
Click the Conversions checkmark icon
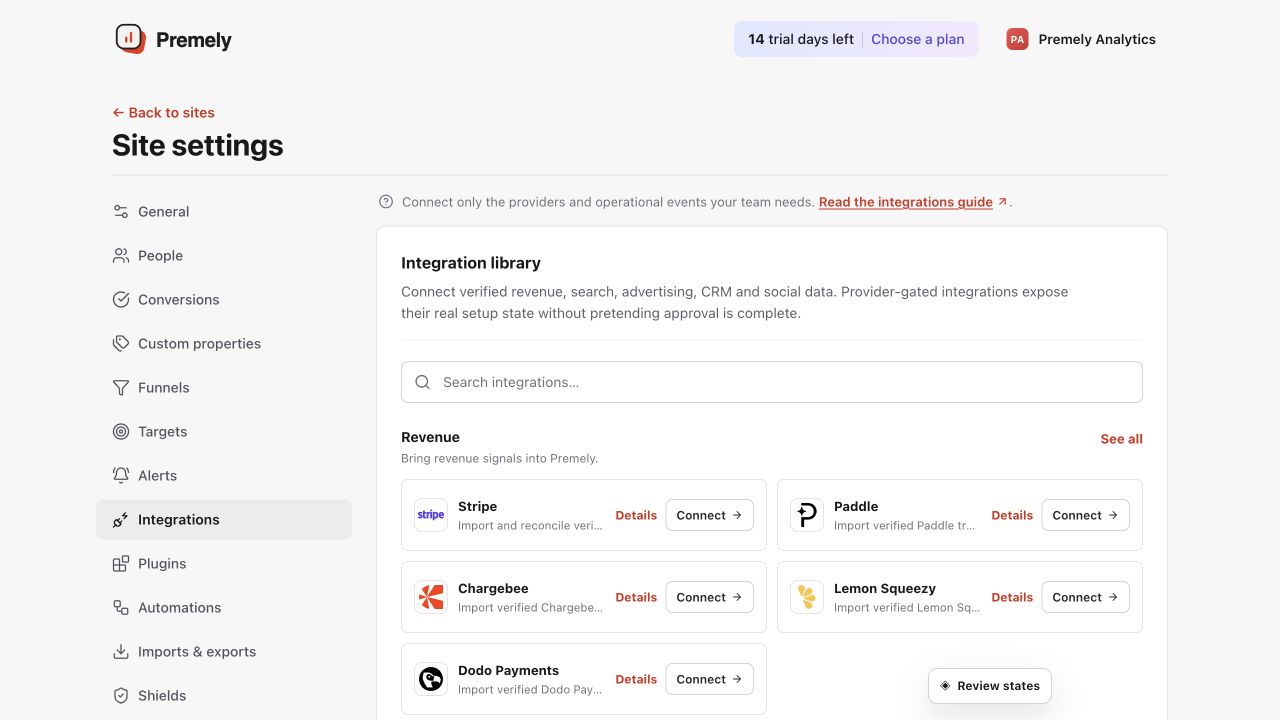[x=121, y=300]
